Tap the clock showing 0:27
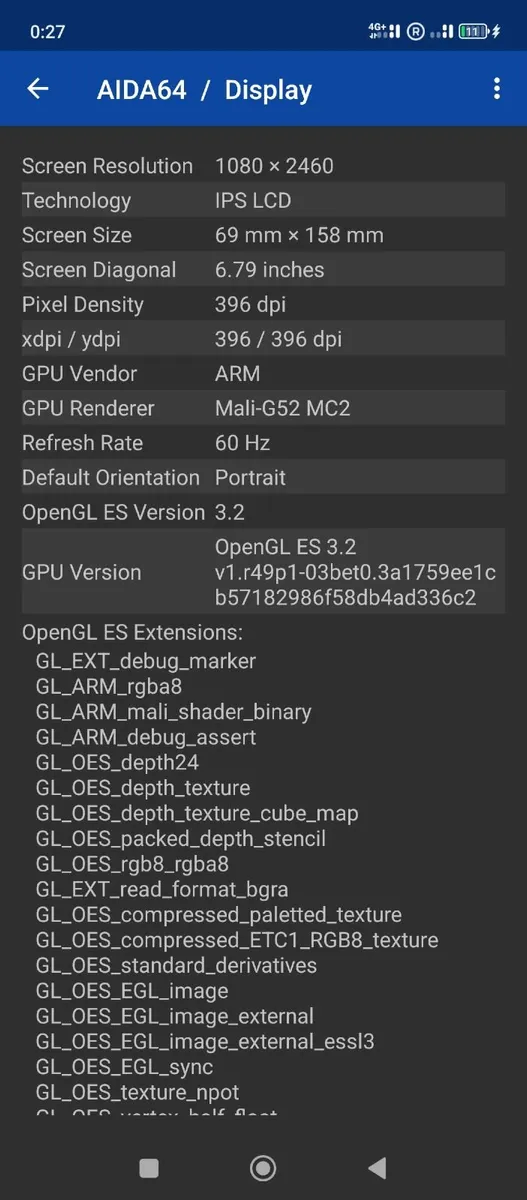This screenshot has height=1200, width=527. tap(47, 32)
